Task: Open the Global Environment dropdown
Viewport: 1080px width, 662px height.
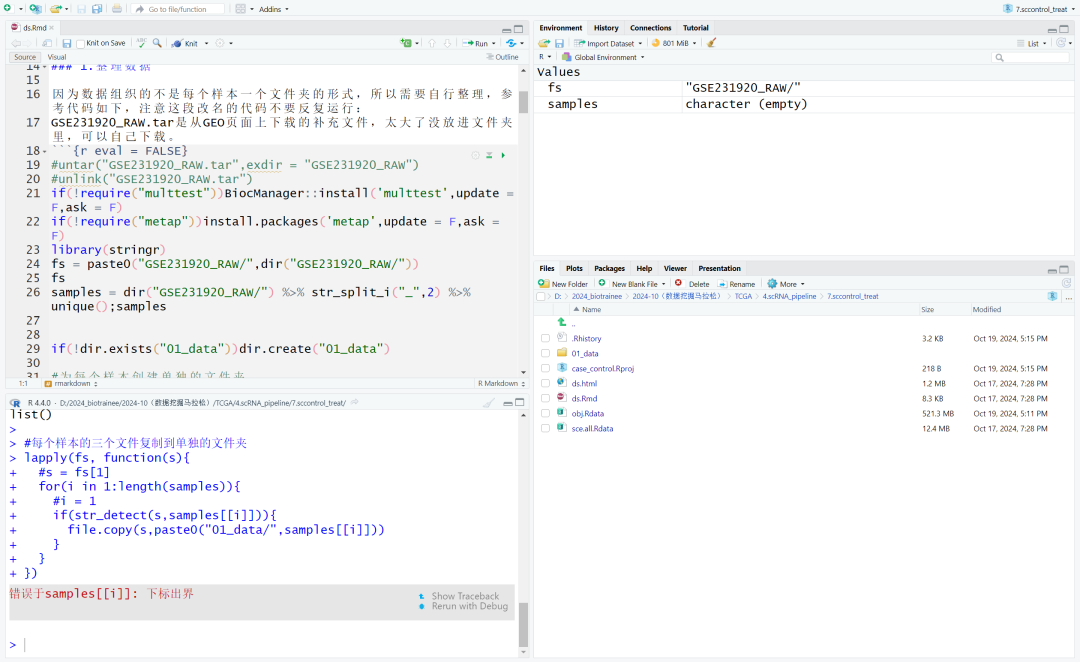Action: click(x=603, y=57)
